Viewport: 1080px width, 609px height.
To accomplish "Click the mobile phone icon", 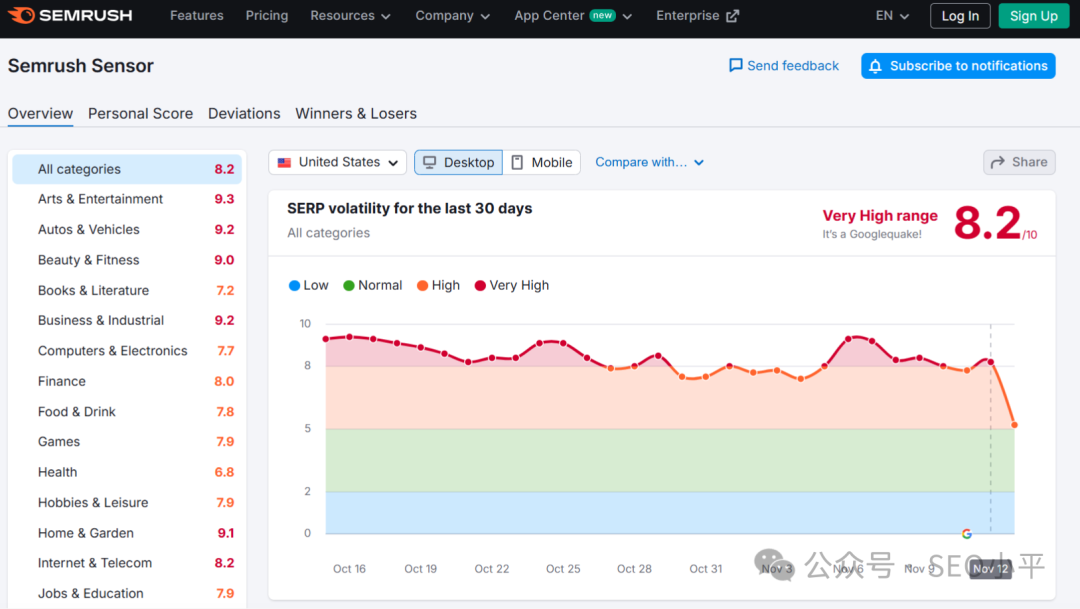I will click(517, 163).
